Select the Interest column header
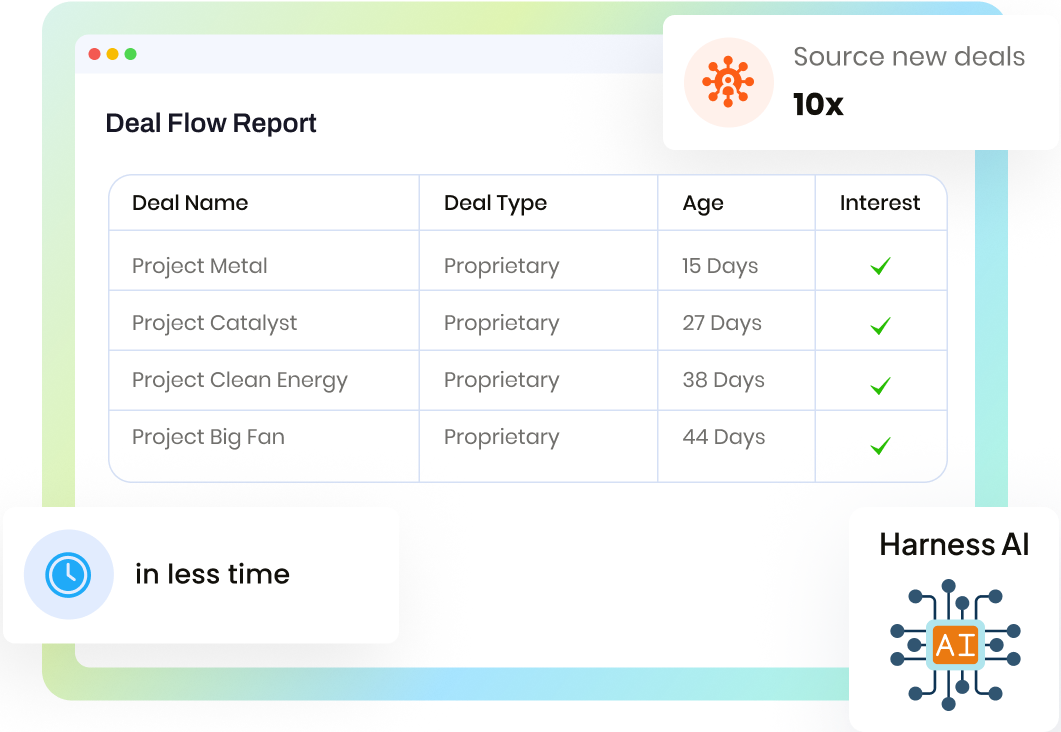The height and width of the screenshot is (732, 1061). coord(880,203)
